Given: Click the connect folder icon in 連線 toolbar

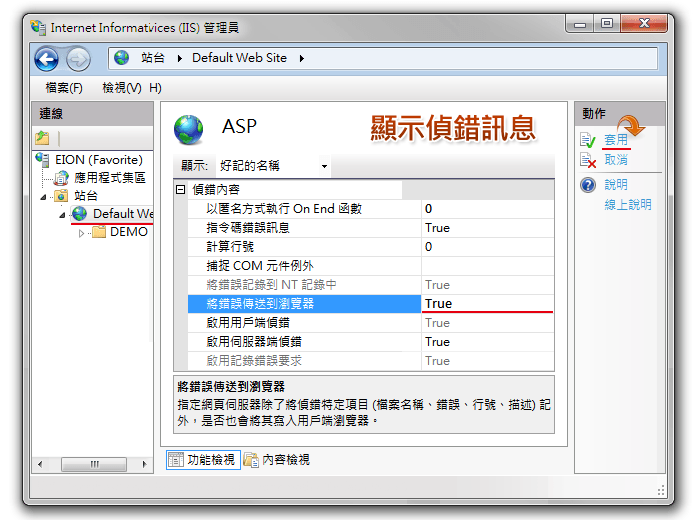Looking at the screenshot, I should tap(42, 138).
